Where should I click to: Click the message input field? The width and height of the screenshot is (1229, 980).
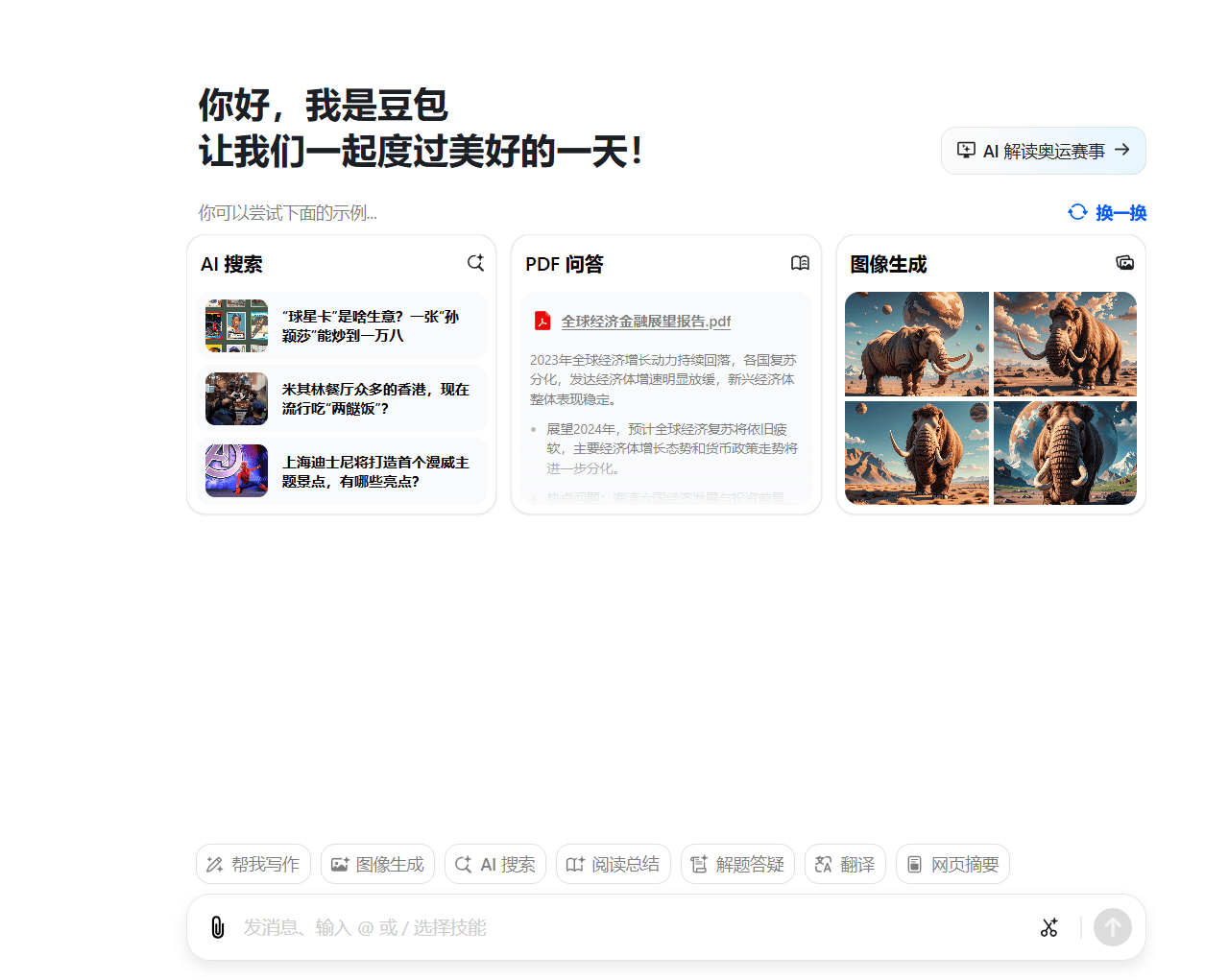pos(634,927)
